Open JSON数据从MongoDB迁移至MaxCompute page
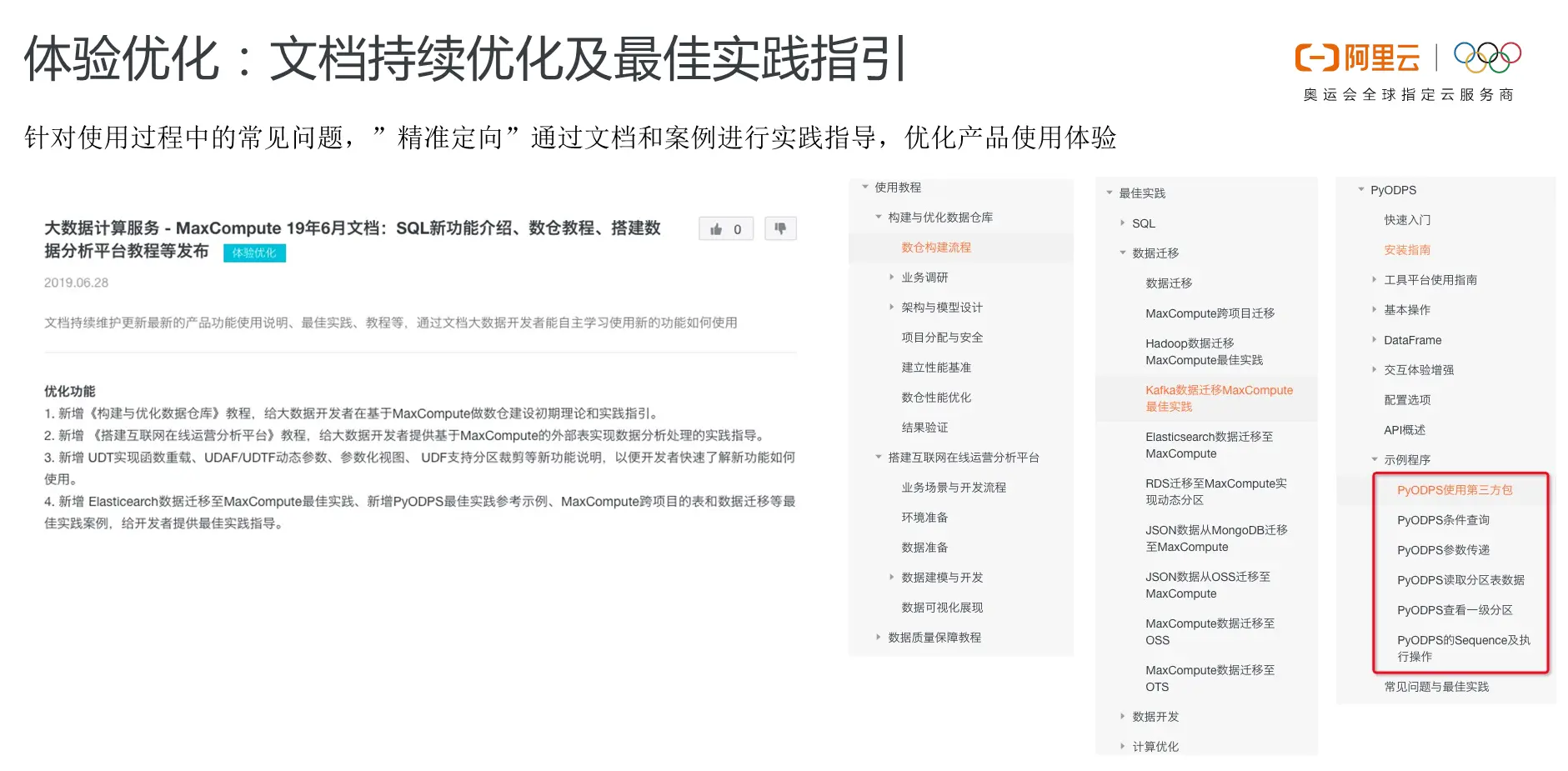 click(1217, 538)
